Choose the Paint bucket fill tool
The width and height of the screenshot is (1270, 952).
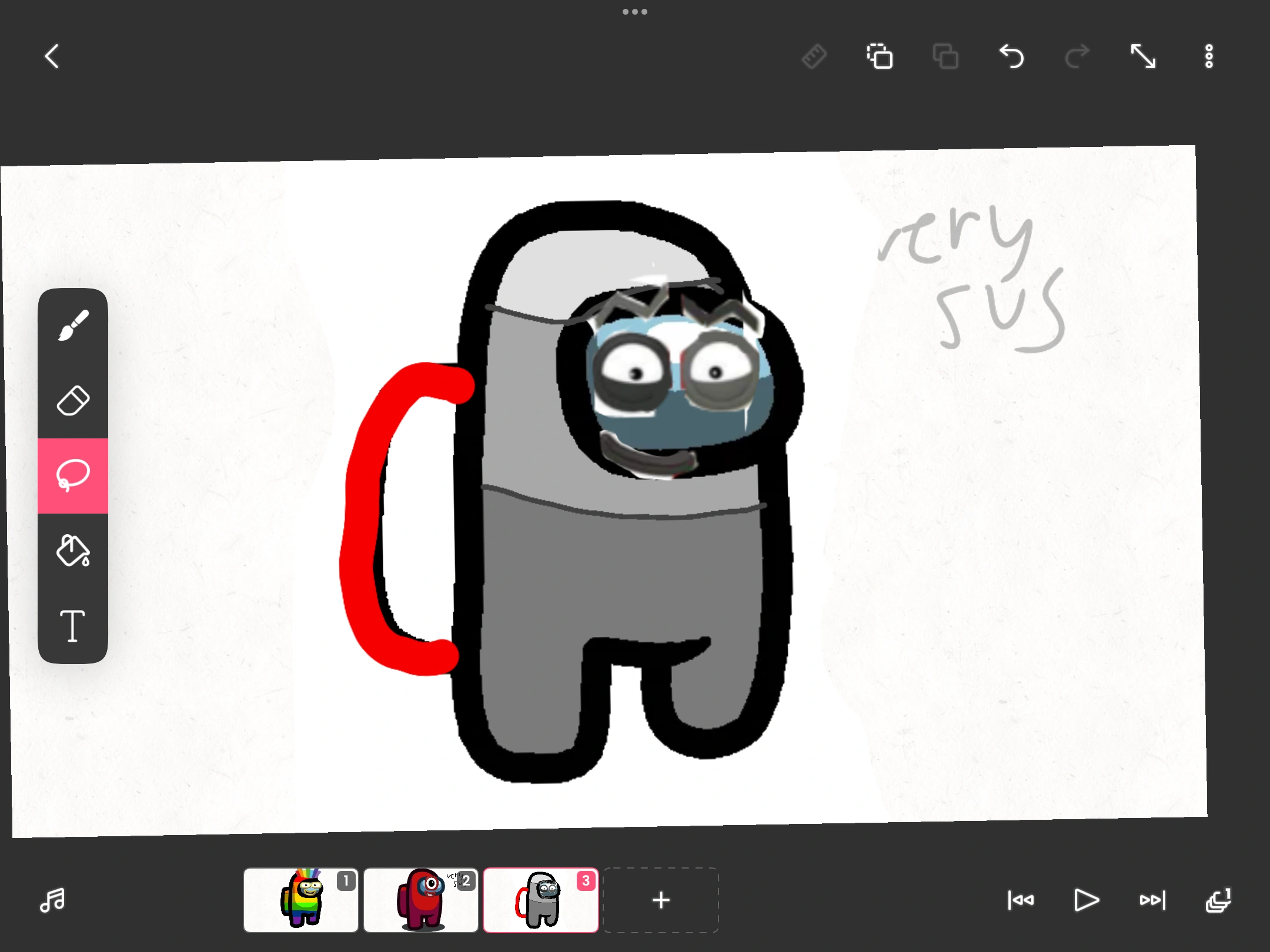click(73, 551)
